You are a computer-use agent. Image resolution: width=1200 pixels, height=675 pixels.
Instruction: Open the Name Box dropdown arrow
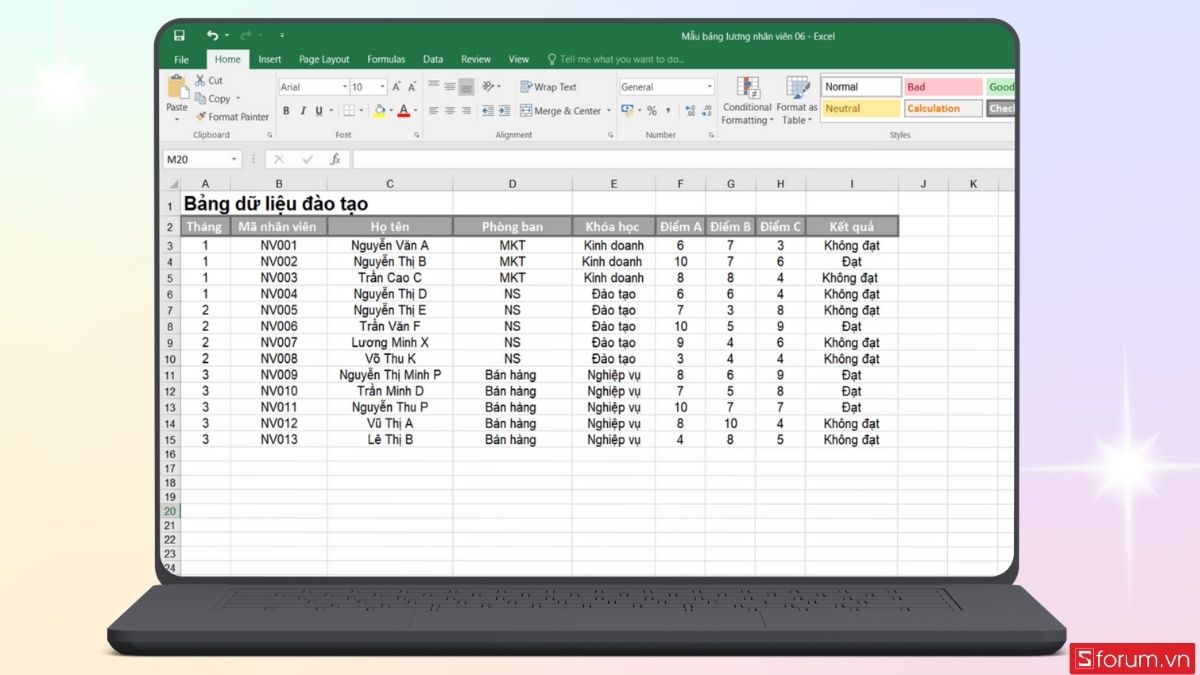pyautogui.click(x=235, y=159)
